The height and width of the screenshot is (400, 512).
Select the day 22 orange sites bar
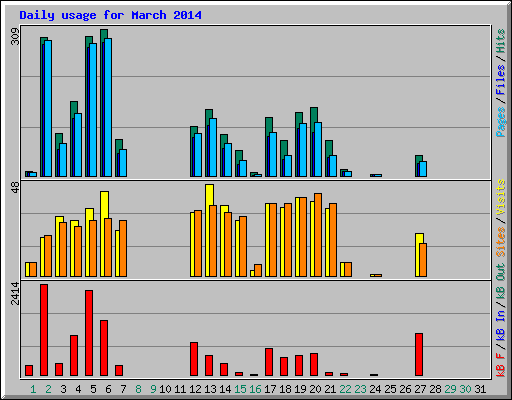click(x=348, y=270)
